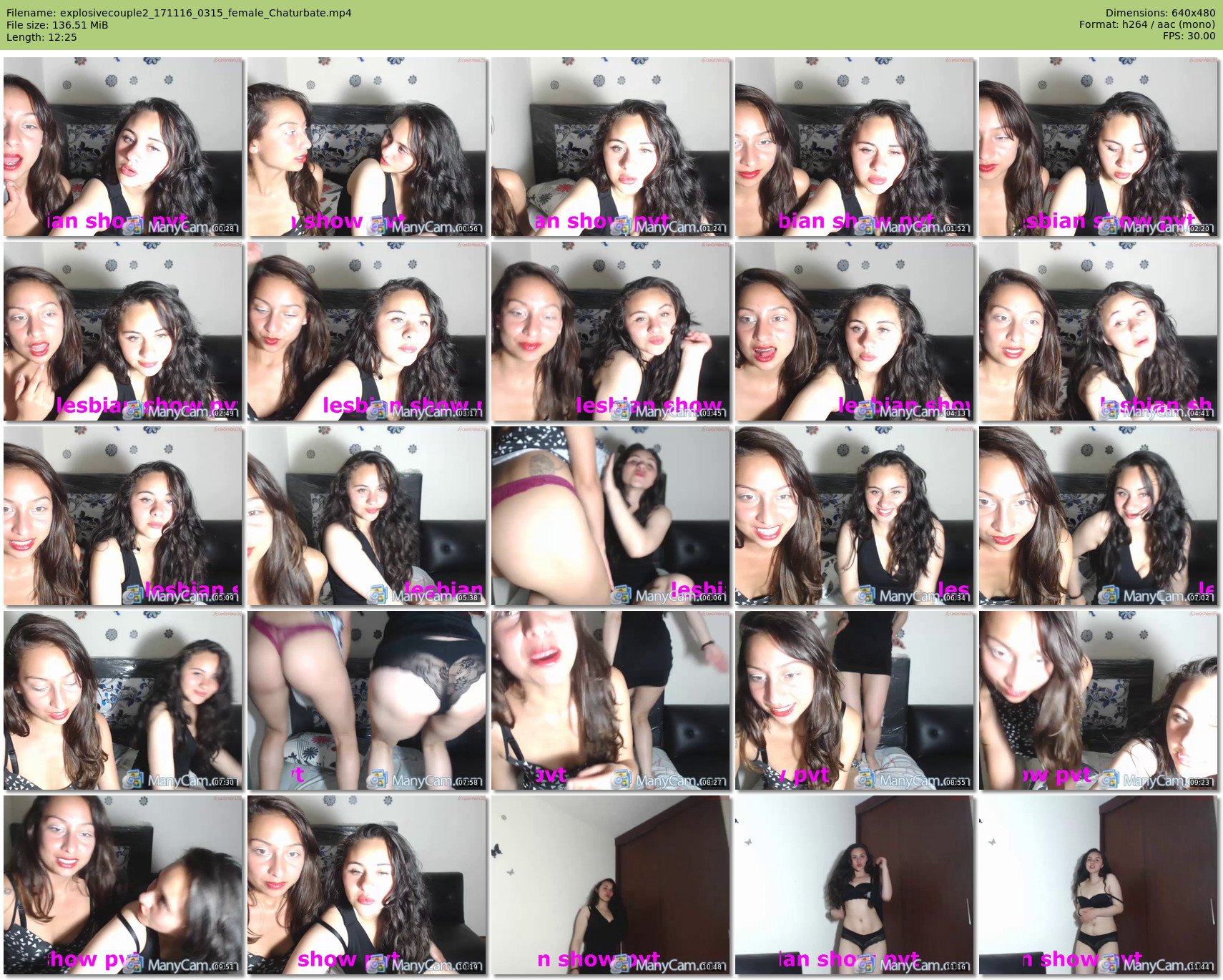The image size is (1223, 980).
Task: View the thumbnail marked 07:58
Action: (x=367, y=700)
